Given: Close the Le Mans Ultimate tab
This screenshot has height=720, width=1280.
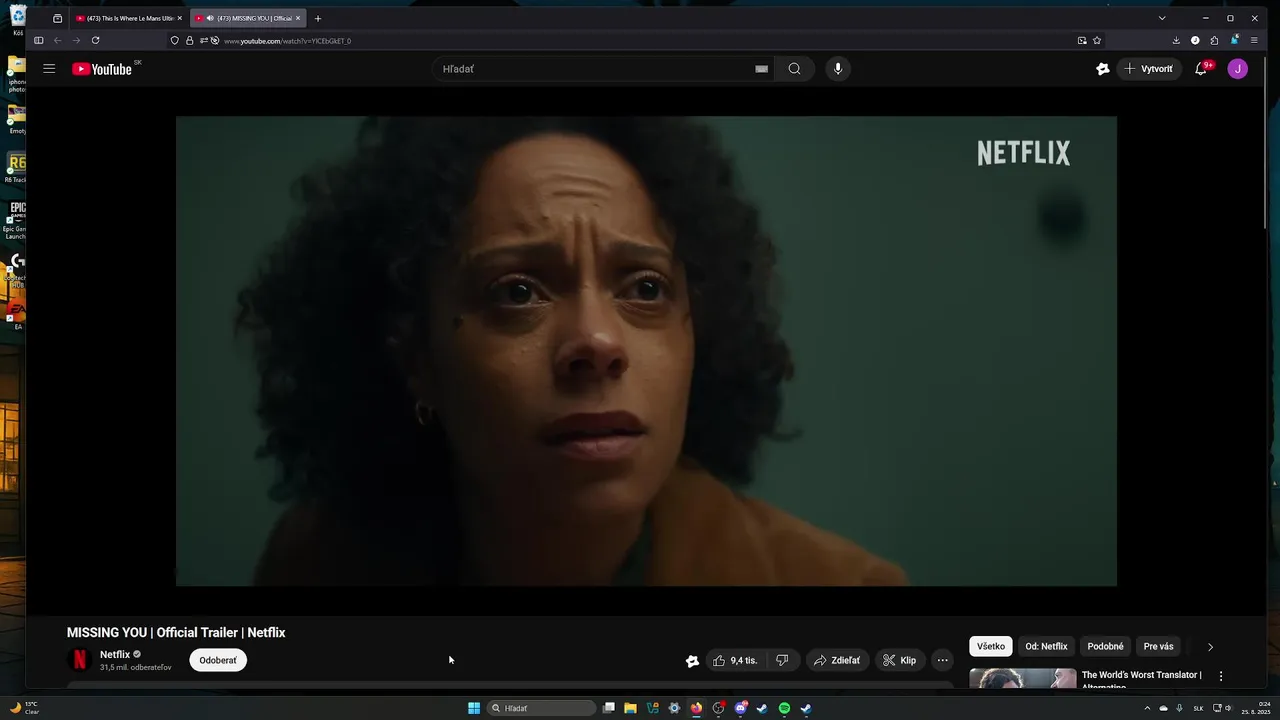Looking at the screenshot, I should coord(179,18).
